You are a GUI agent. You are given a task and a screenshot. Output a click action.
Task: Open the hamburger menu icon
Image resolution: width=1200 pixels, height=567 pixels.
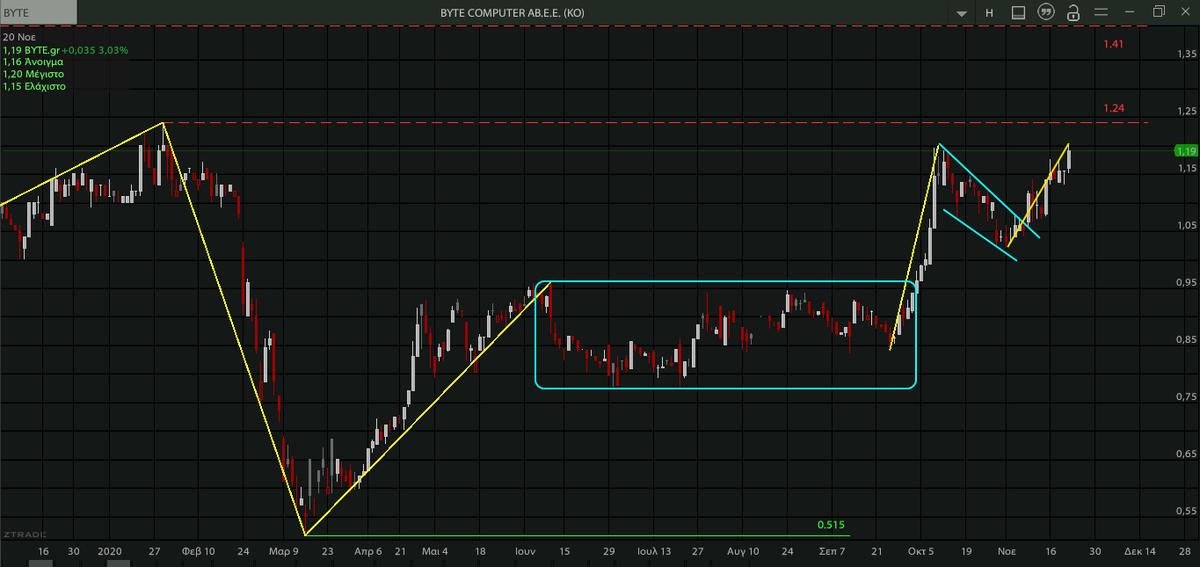point(1101,13)
